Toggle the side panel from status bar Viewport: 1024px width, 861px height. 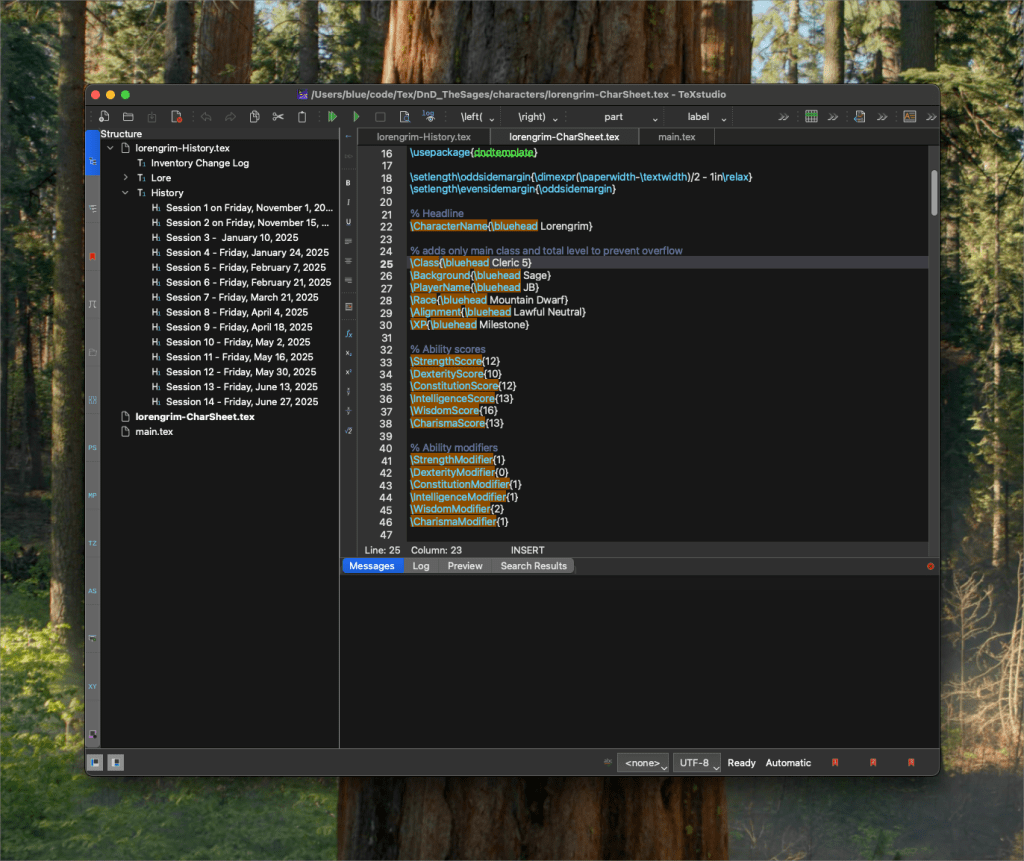click(x=95, y=763)
